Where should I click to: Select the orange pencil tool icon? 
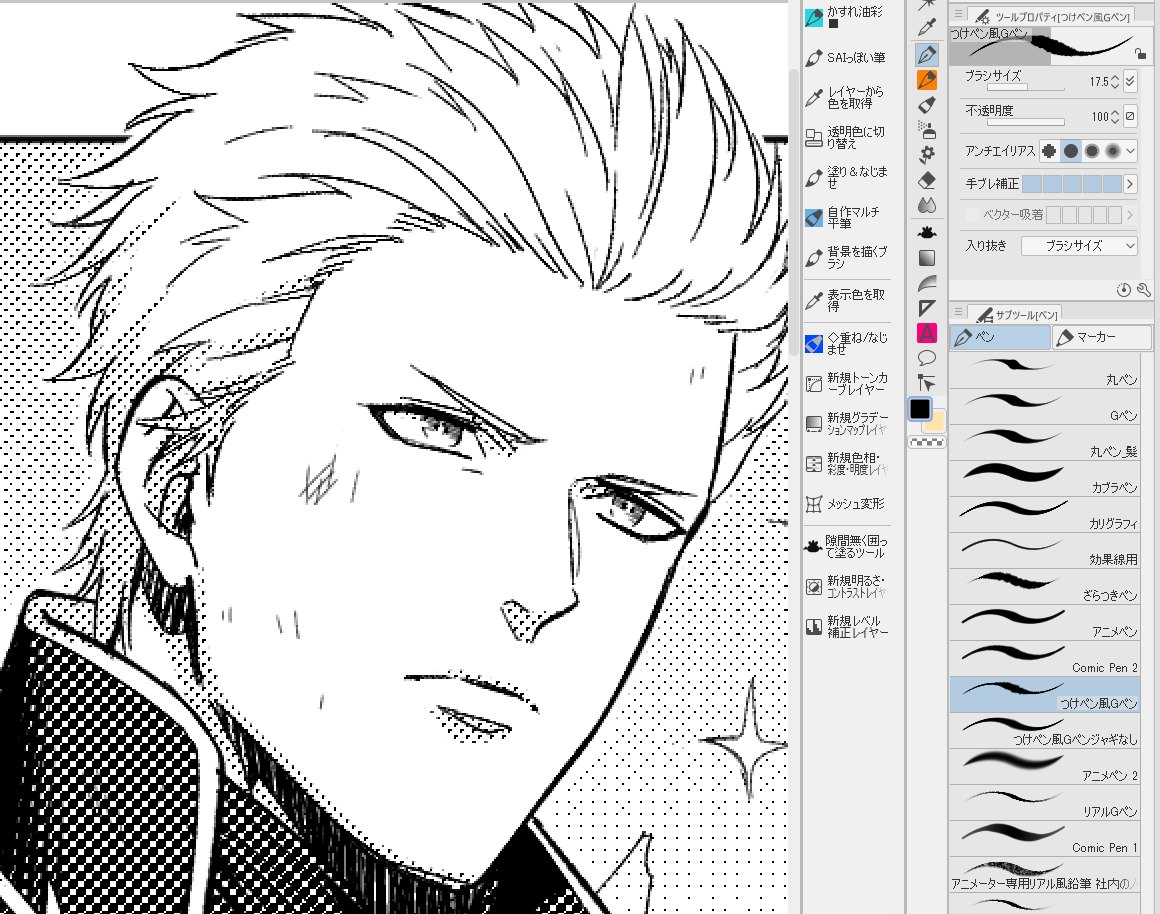click(x=926, y=79)
